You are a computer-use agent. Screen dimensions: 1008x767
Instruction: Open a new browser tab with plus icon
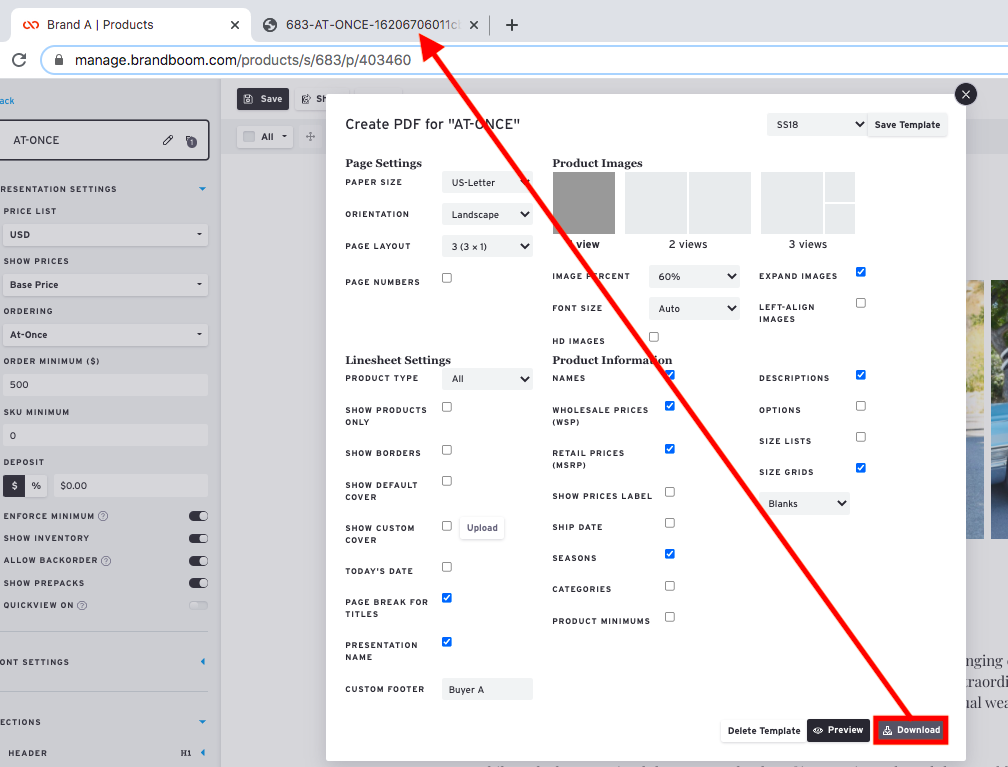[x=512, y=25]
